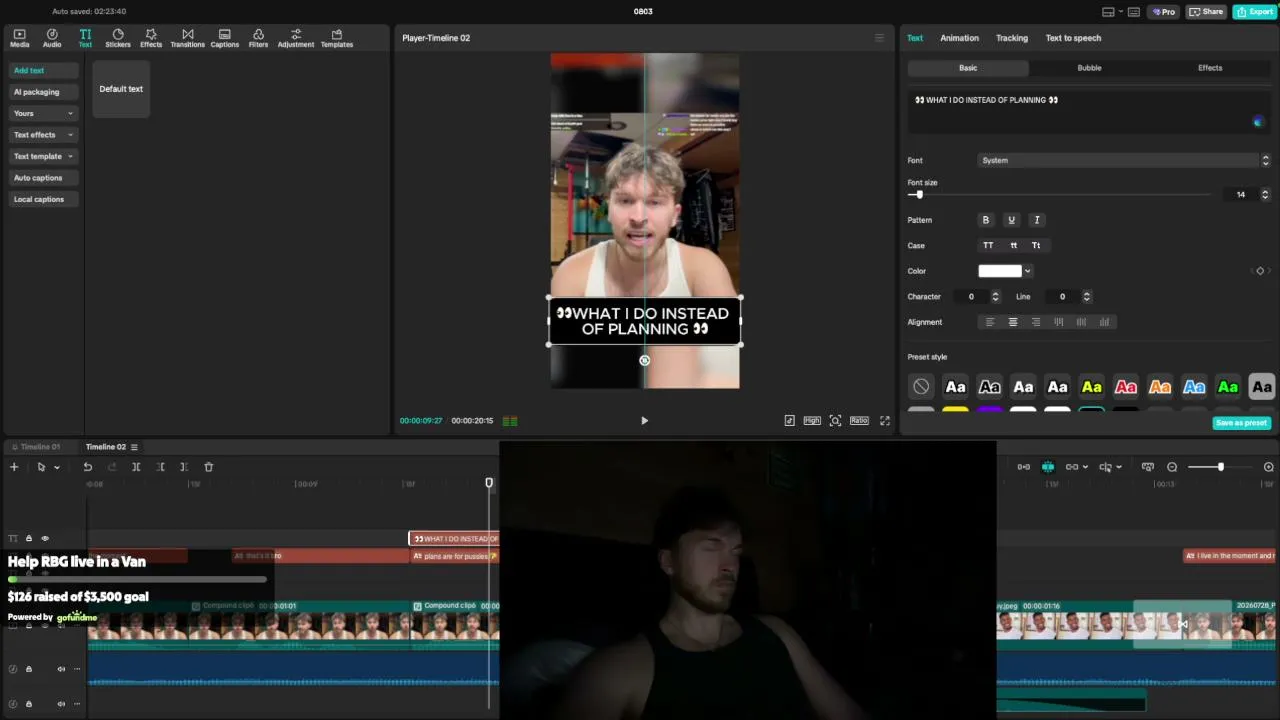Click the undo arrow in timeline toolbar
1280x720 pixels.
88,467
